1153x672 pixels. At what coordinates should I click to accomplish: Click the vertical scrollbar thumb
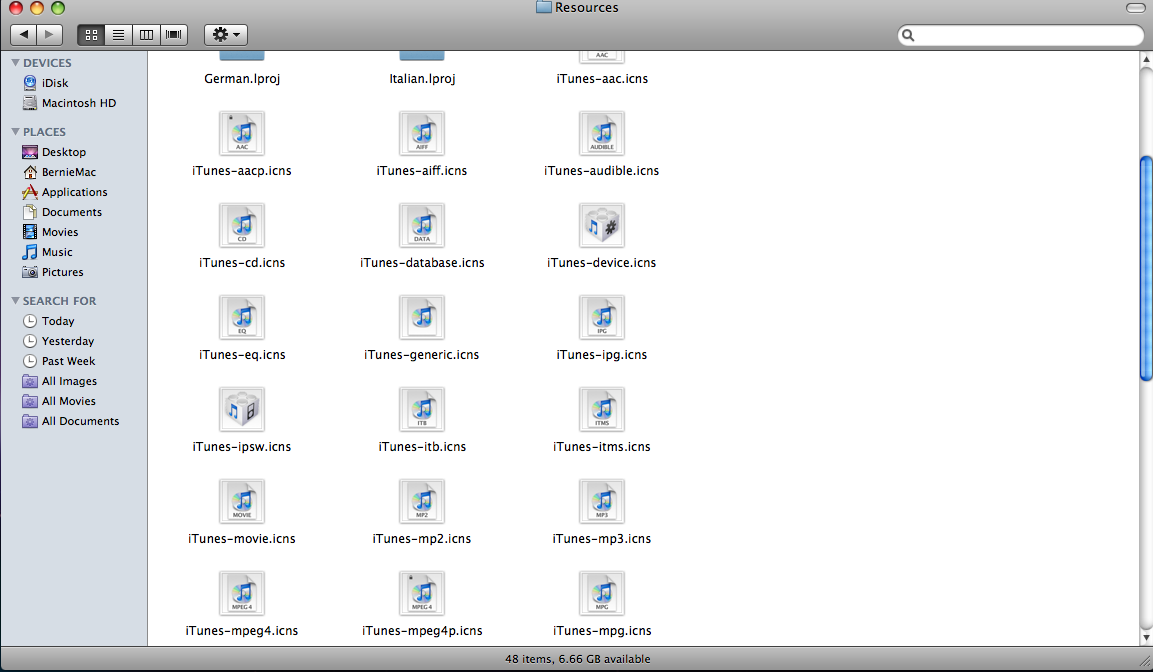pos(1146,268)
